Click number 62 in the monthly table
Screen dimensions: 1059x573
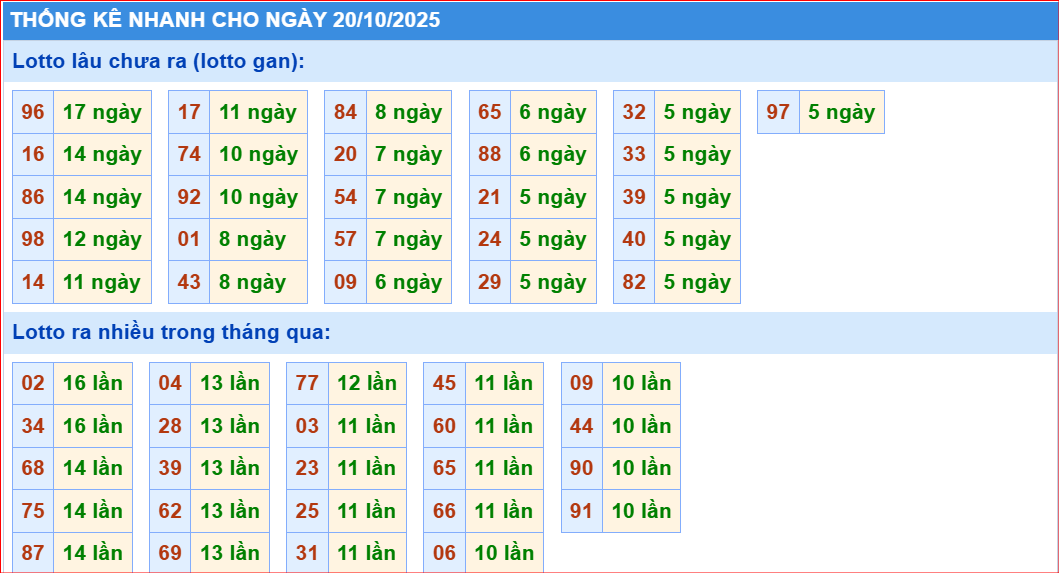tap(170, 511)
